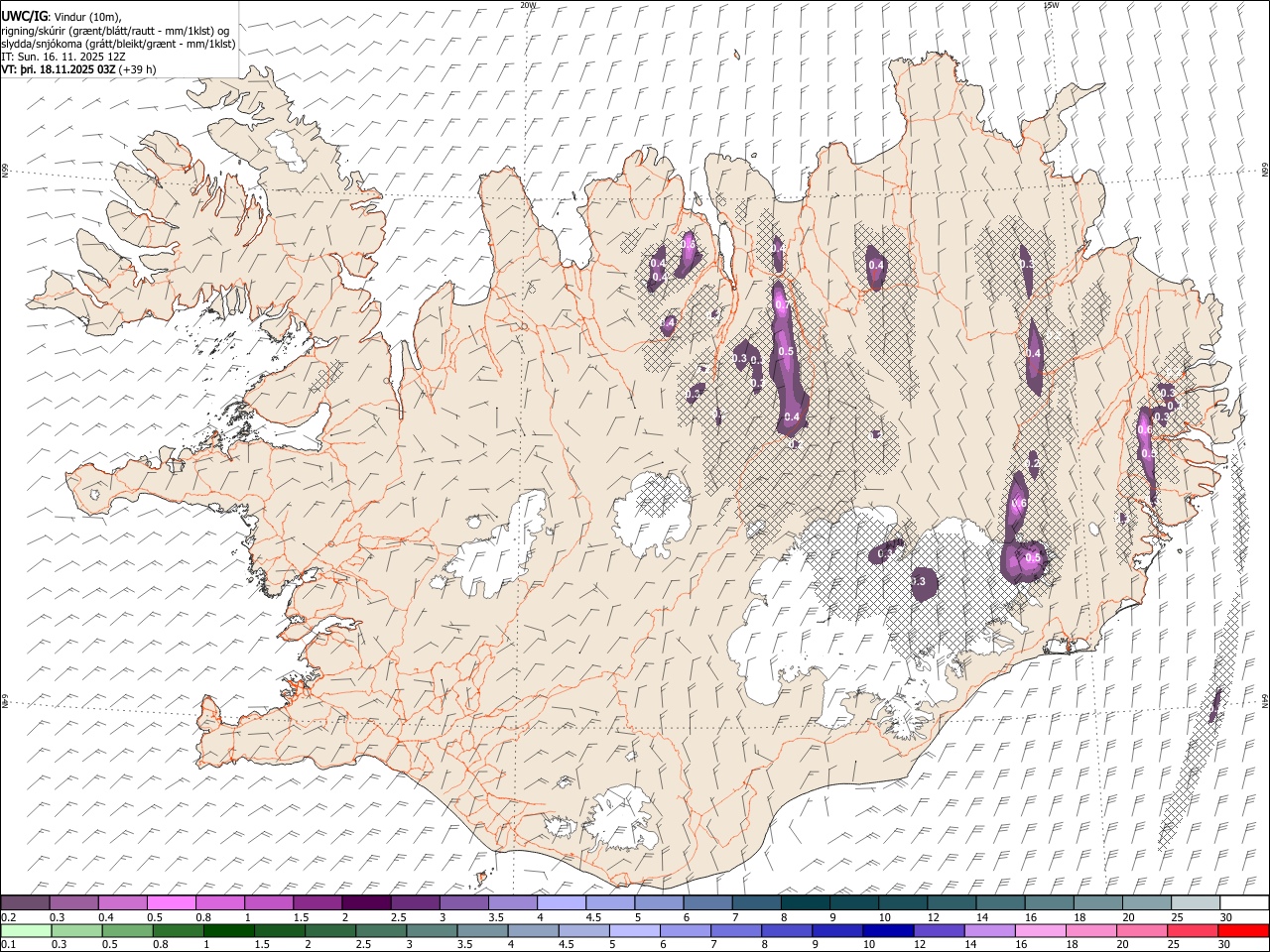Click the IT: Sun. 16. 11. 2025 12Z line
The image size is (1270, 952).
pyautogui.click(x=63, y=57)
